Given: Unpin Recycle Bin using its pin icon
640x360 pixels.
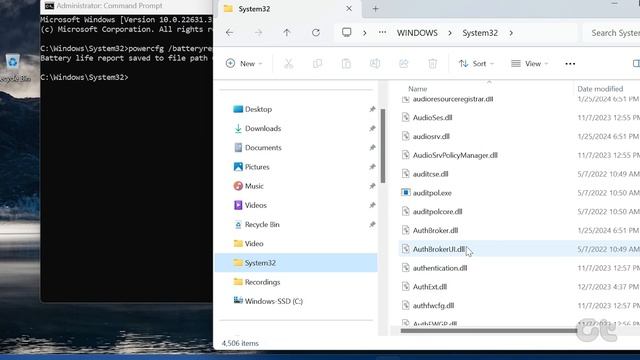Looking at the screenshot, I should tap(372, 224).
